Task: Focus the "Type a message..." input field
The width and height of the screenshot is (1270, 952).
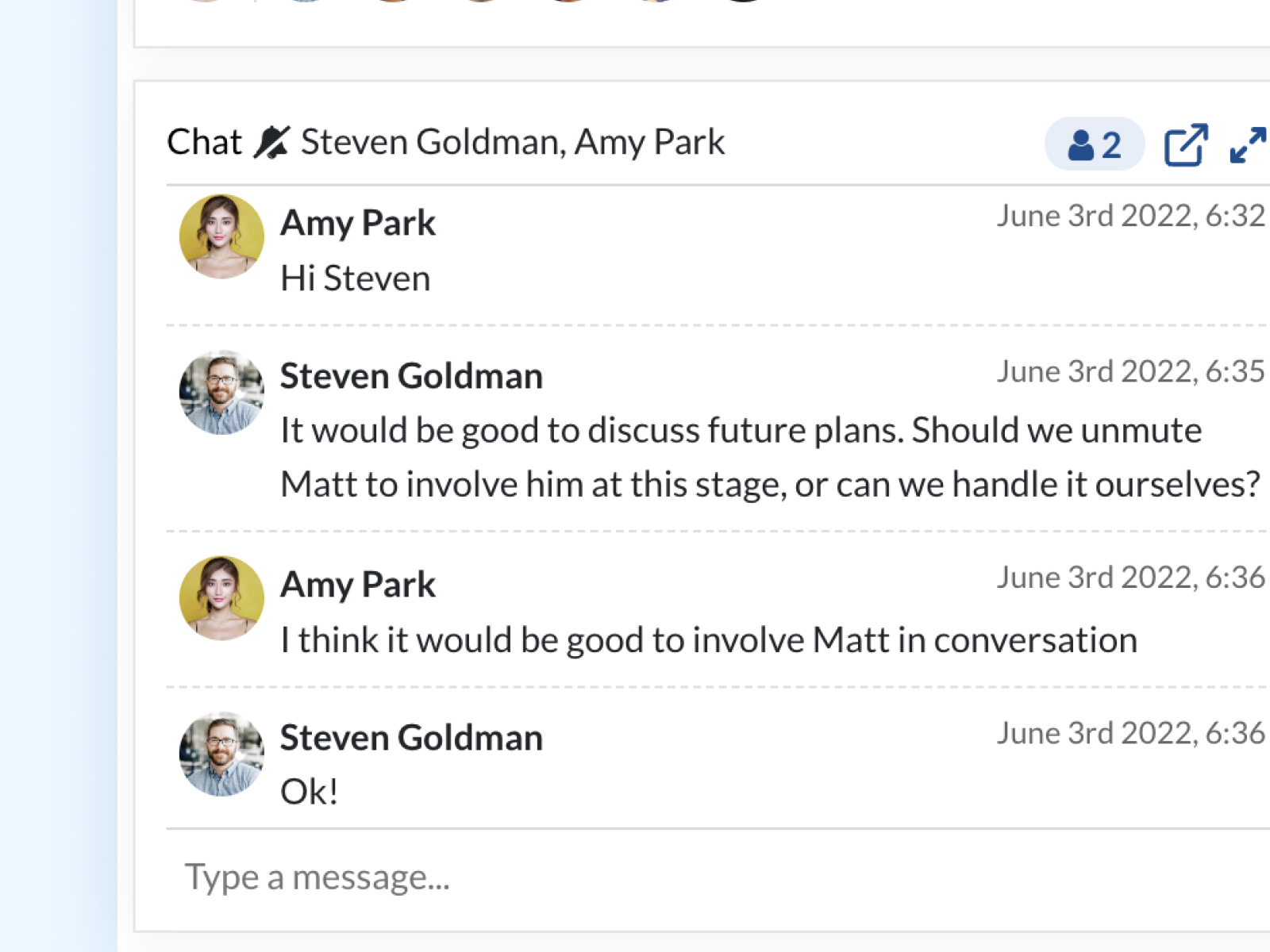Action: (714, 877)
